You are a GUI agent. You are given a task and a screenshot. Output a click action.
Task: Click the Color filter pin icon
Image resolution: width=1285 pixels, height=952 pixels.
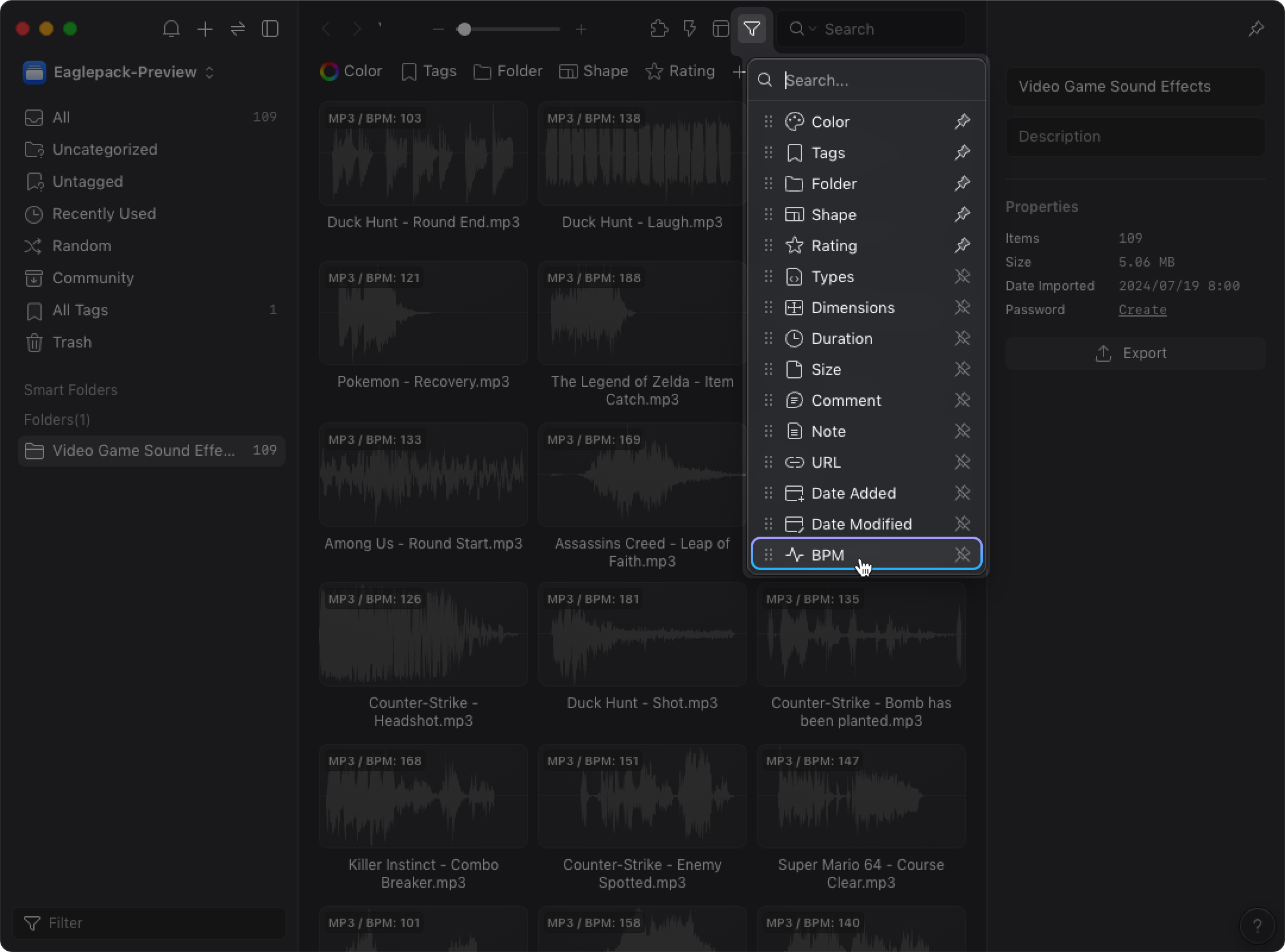pos(962,122)
